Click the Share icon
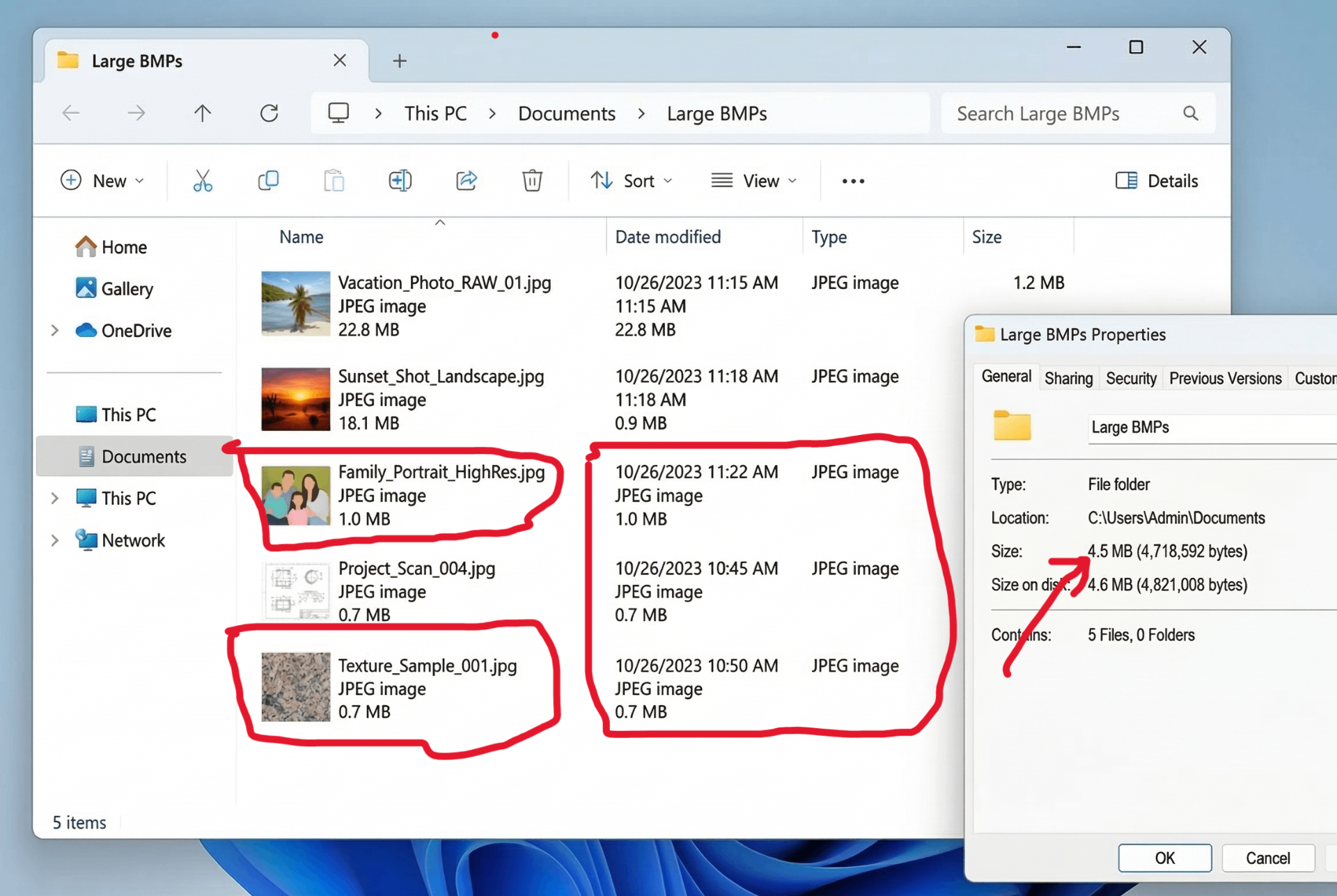 [466, 180]
